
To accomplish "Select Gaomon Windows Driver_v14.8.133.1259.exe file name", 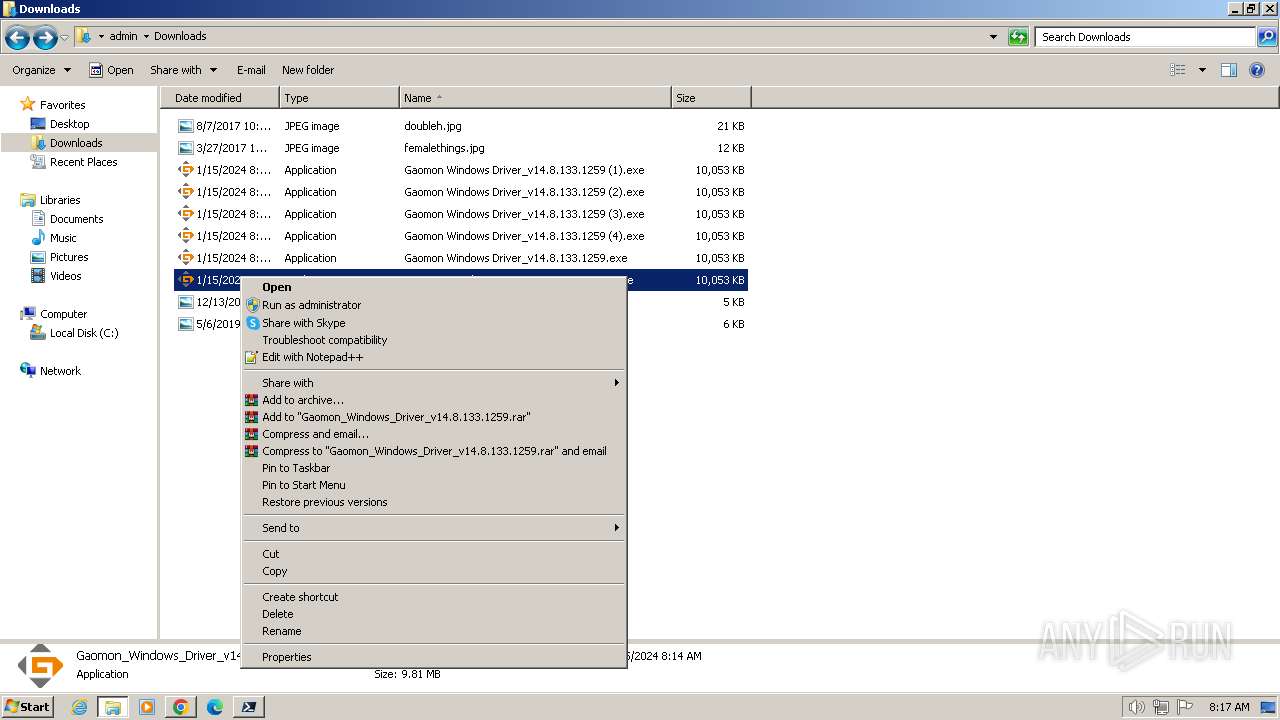I will pos(516,258).
